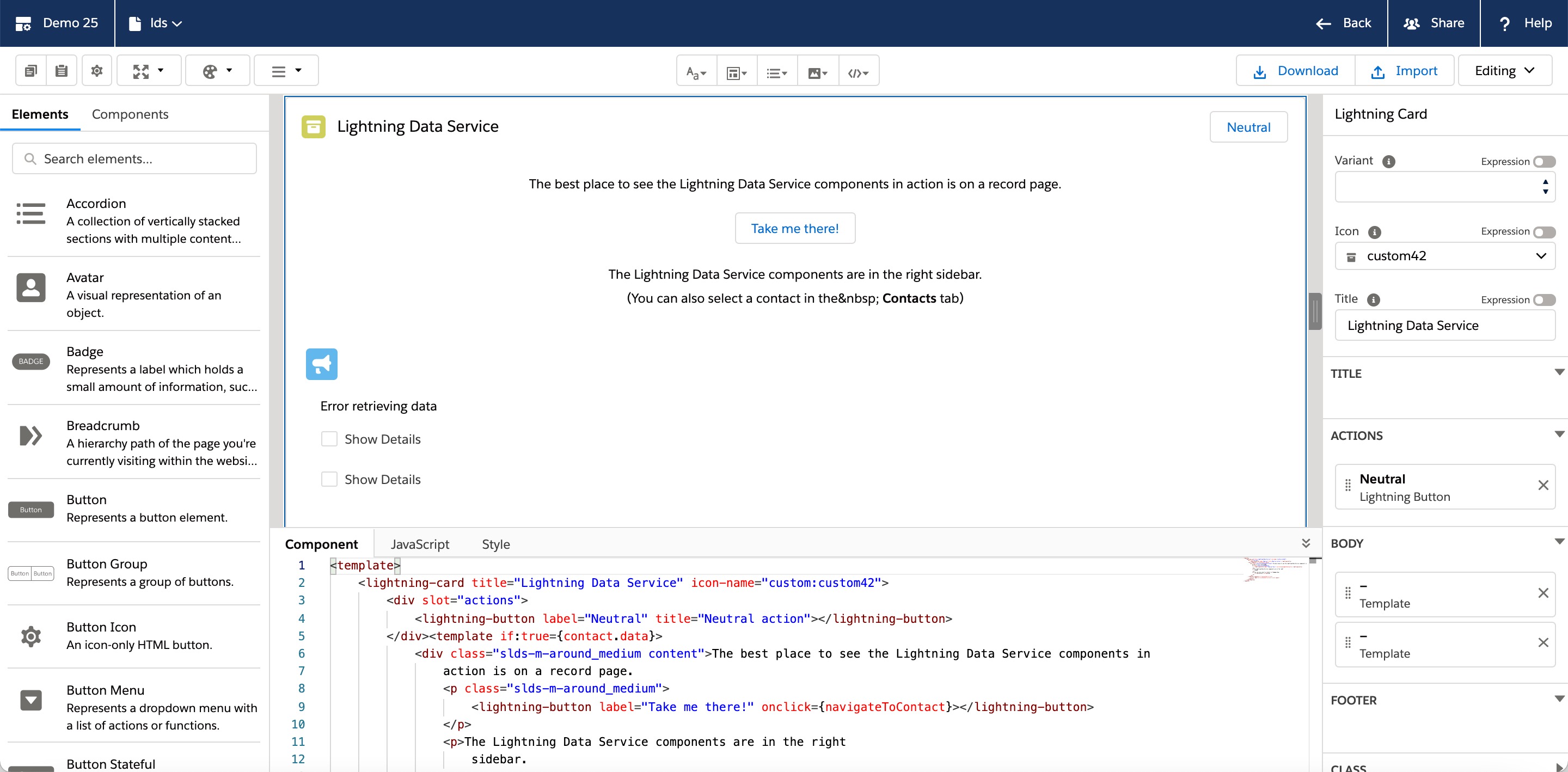The height and width of the screenshot is (772, 1568).
Task: Click the Back arrow button
Action: coord(1343,23)
